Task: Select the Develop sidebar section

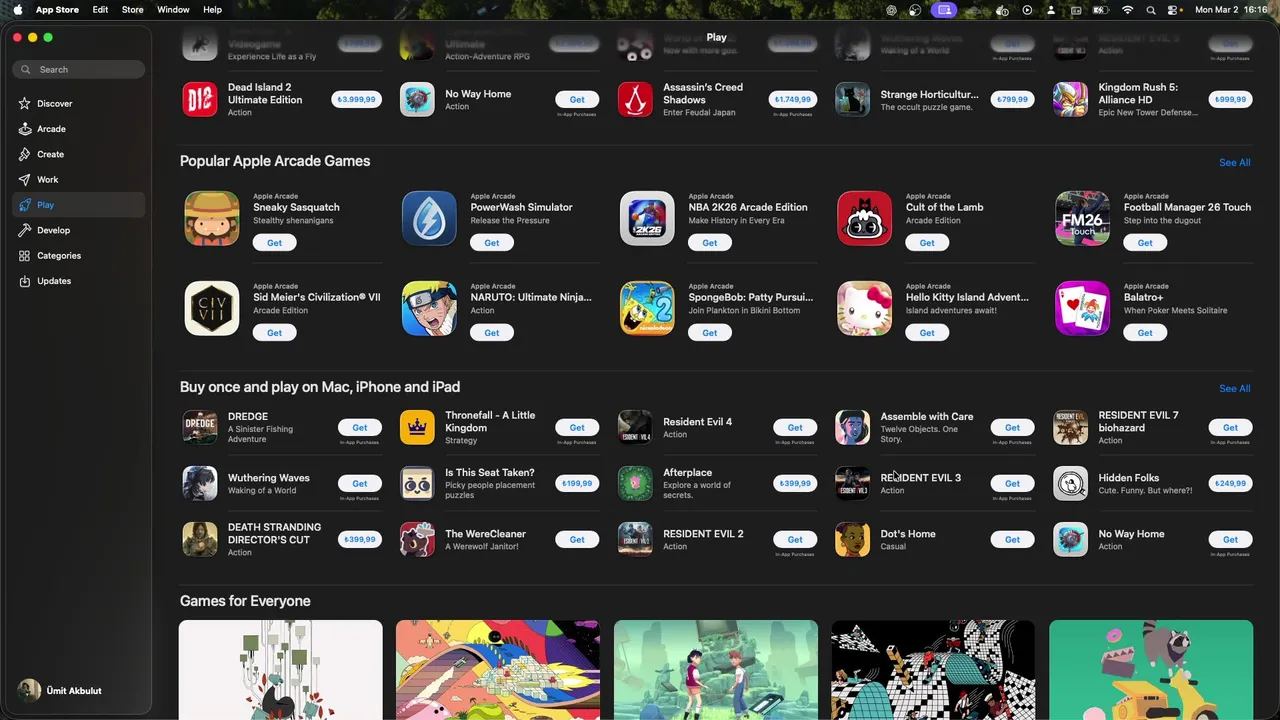Action: [x=78, y=230]
